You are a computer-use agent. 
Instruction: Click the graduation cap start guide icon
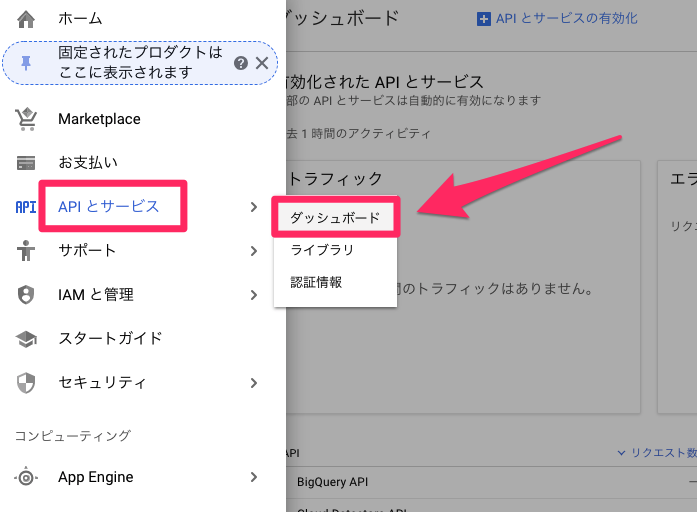[26, 339]
